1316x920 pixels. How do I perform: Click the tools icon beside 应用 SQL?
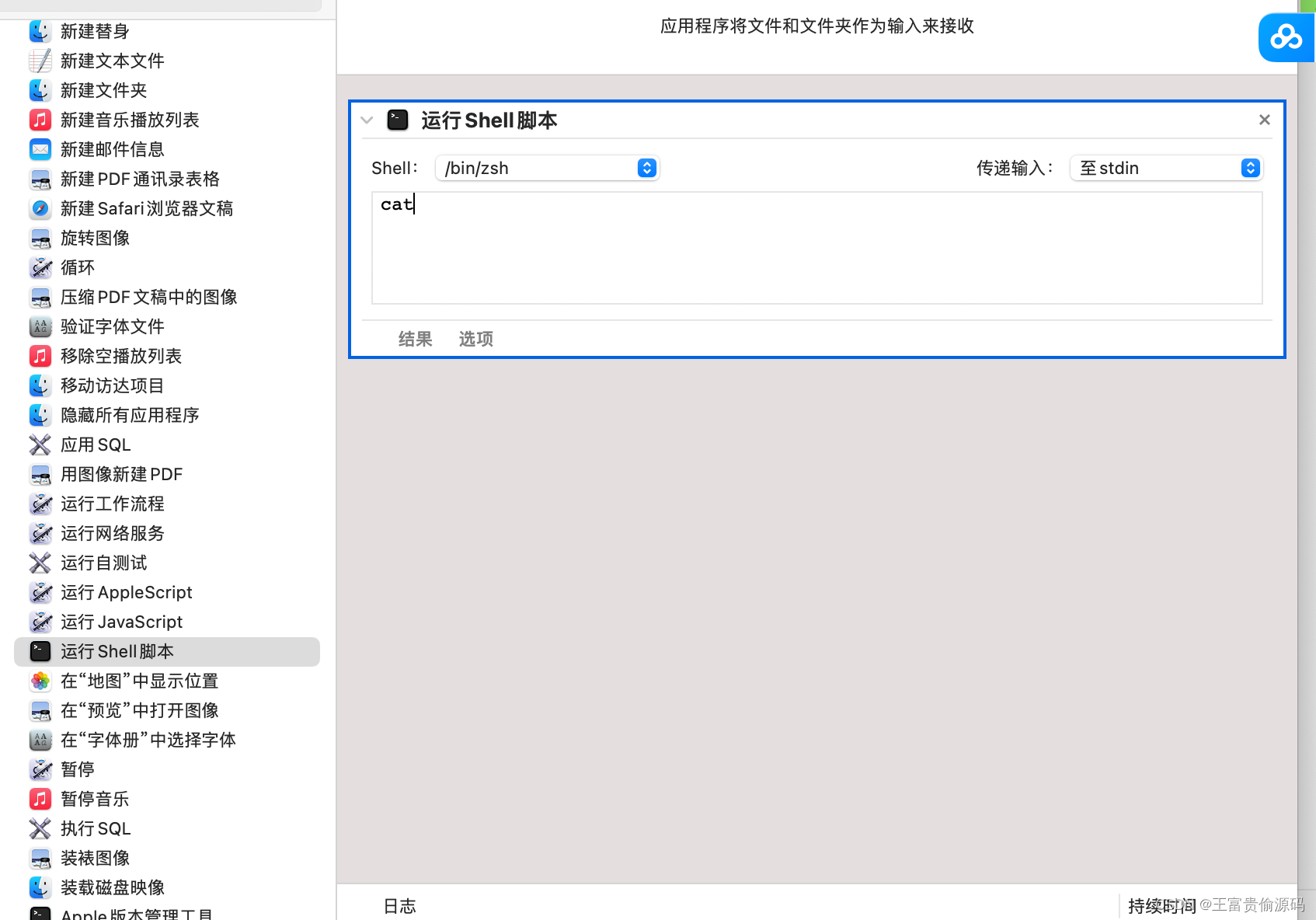point(40,444)
